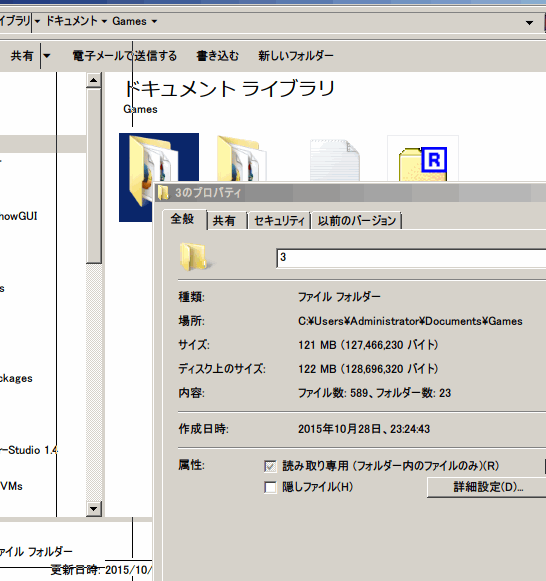Click the navigation pane scroll up arrow
This screenshot has height=581, width=546.
(93, 80)
